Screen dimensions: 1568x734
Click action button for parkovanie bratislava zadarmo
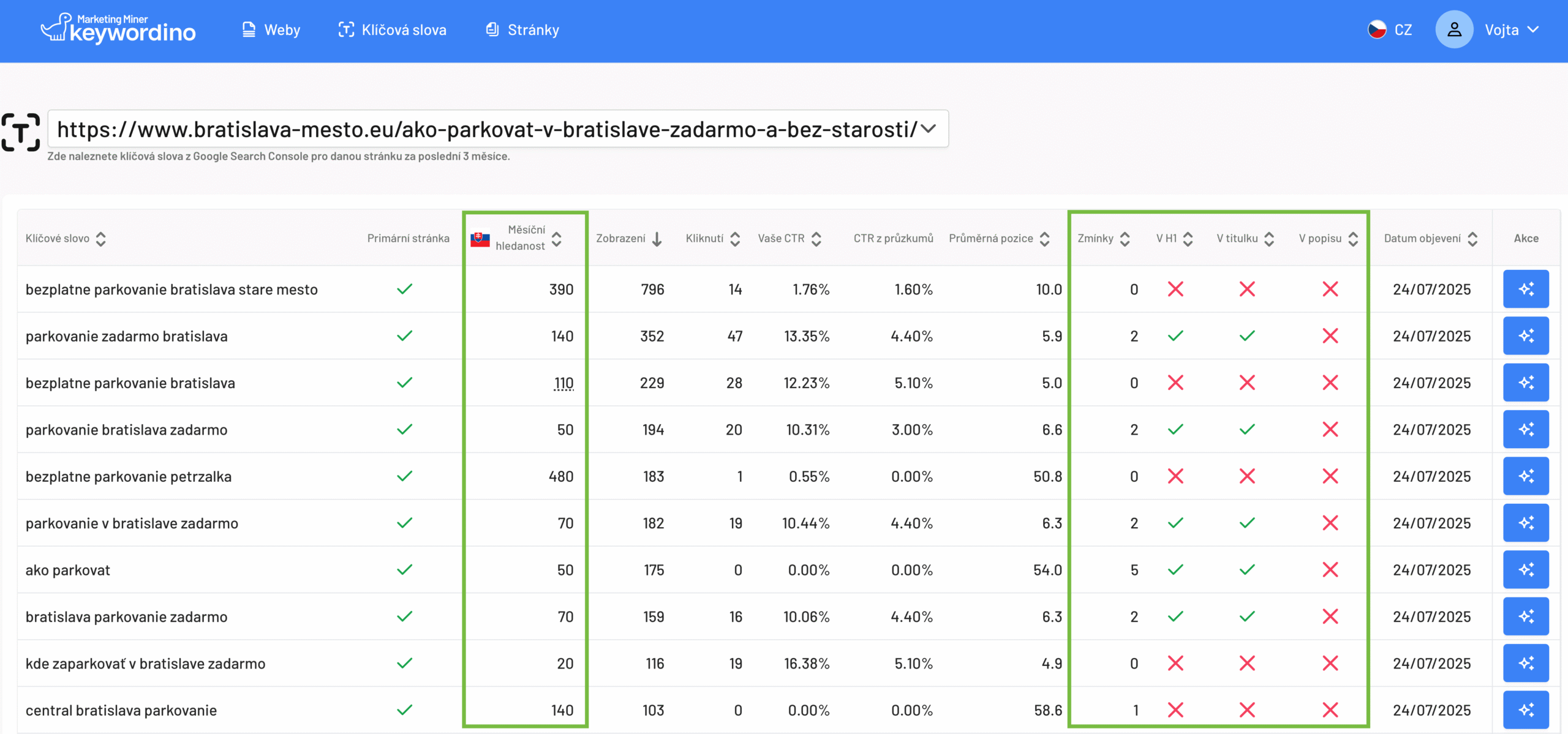[x=1526, y=429]
